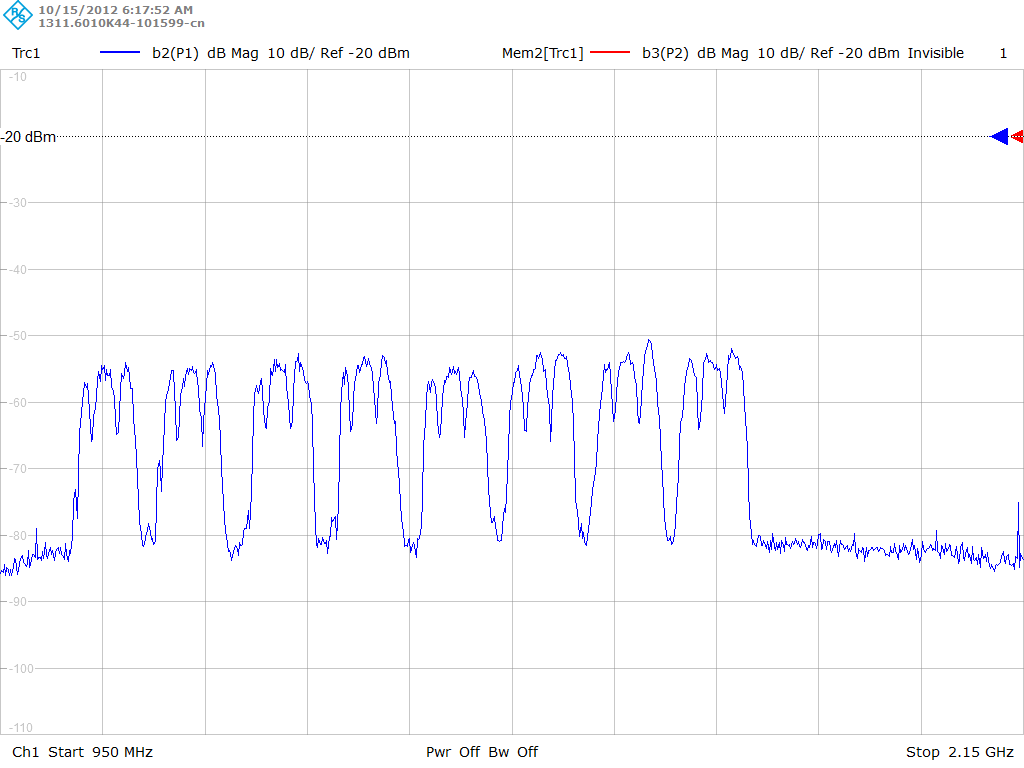This screenshot has height=768, width=1024.
Task: Select the Mem2[Trc1] memory trace label
Action: pyautogui.click(x=542, y=53)
